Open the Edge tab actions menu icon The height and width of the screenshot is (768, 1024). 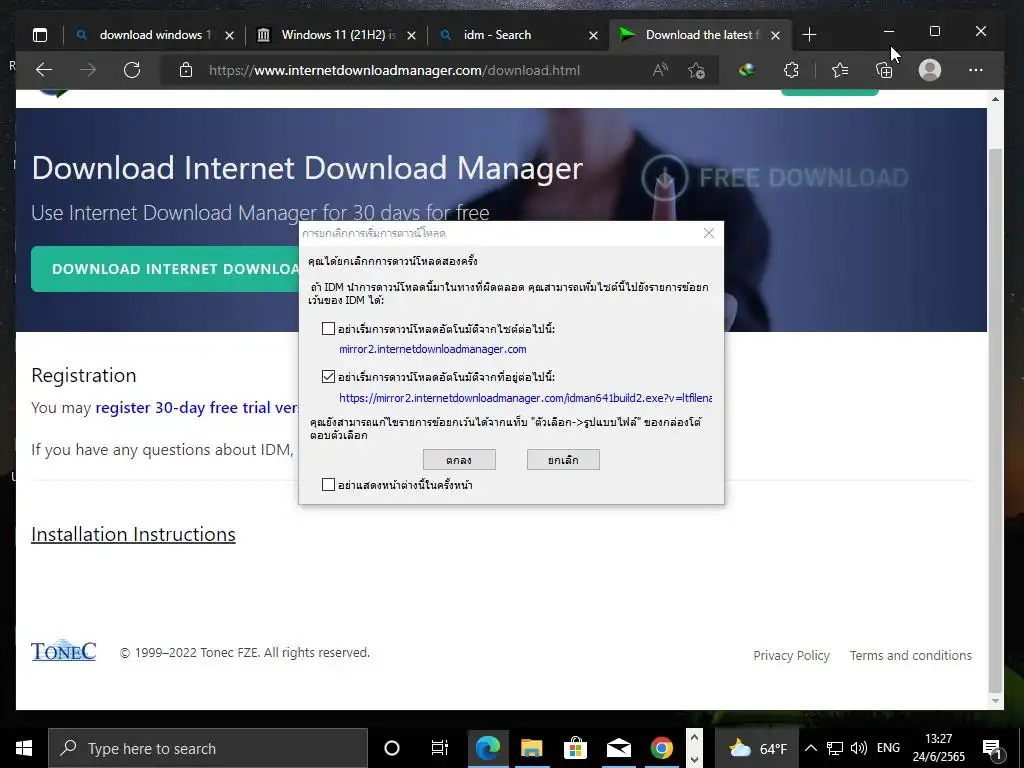point(40,35)
